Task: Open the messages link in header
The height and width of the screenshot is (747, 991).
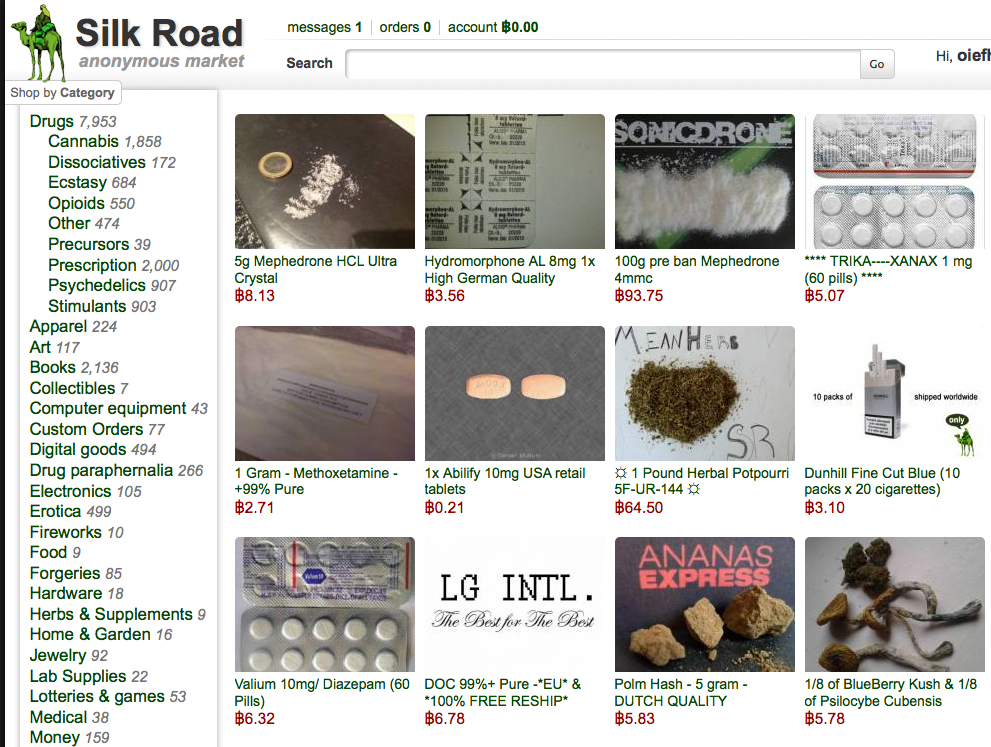Action: [x=324, y=27]
